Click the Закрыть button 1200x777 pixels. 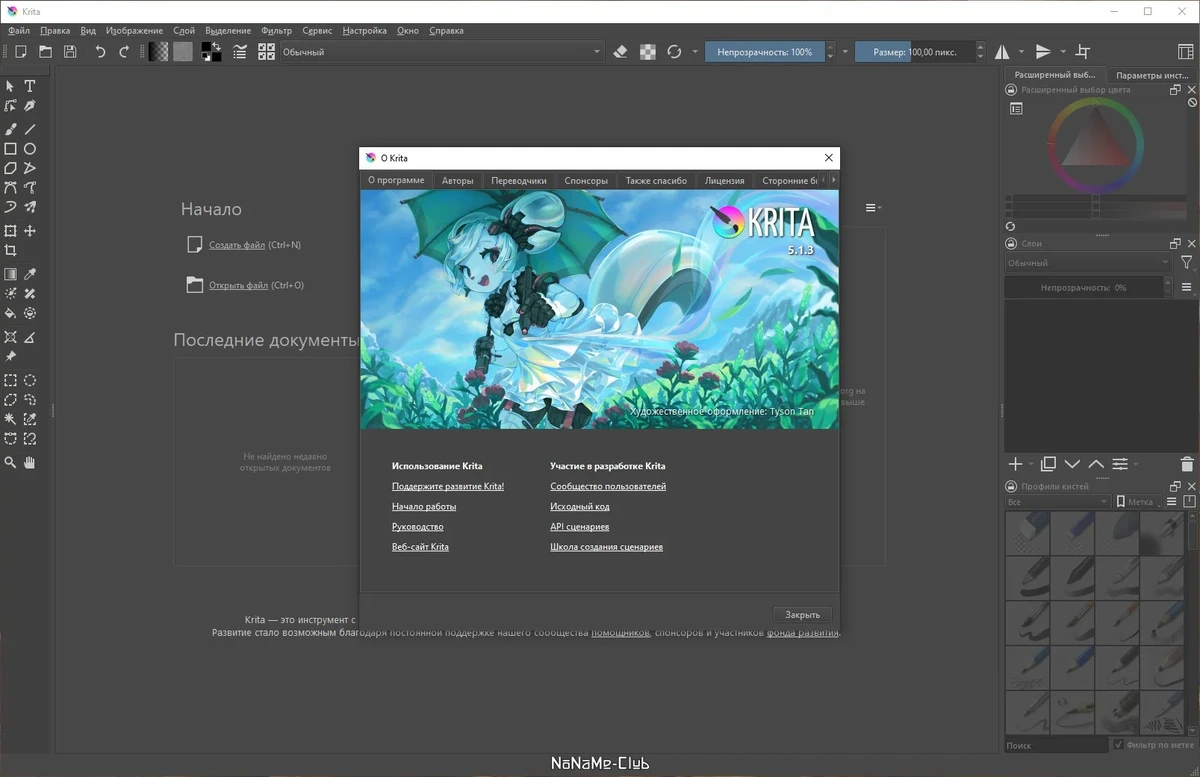pos(802,615)
